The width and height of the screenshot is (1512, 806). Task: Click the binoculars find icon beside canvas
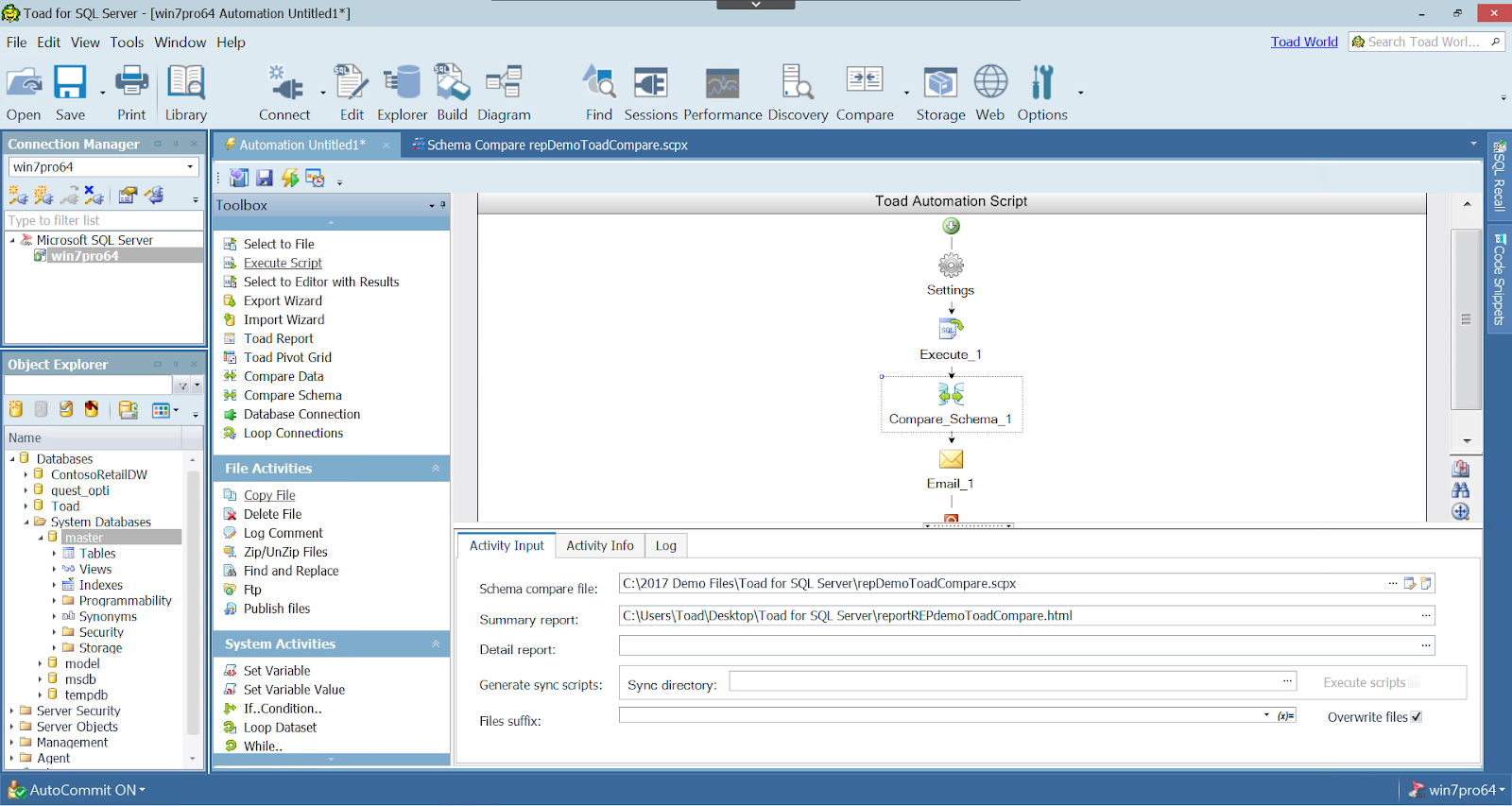1461,489
